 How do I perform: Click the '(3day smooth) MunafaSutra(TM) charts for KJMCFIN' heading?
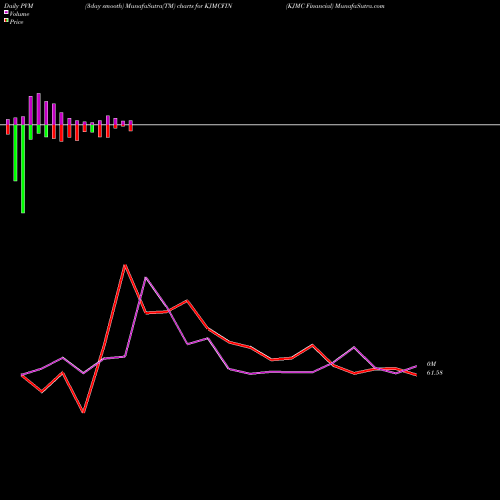click(158, 6)
